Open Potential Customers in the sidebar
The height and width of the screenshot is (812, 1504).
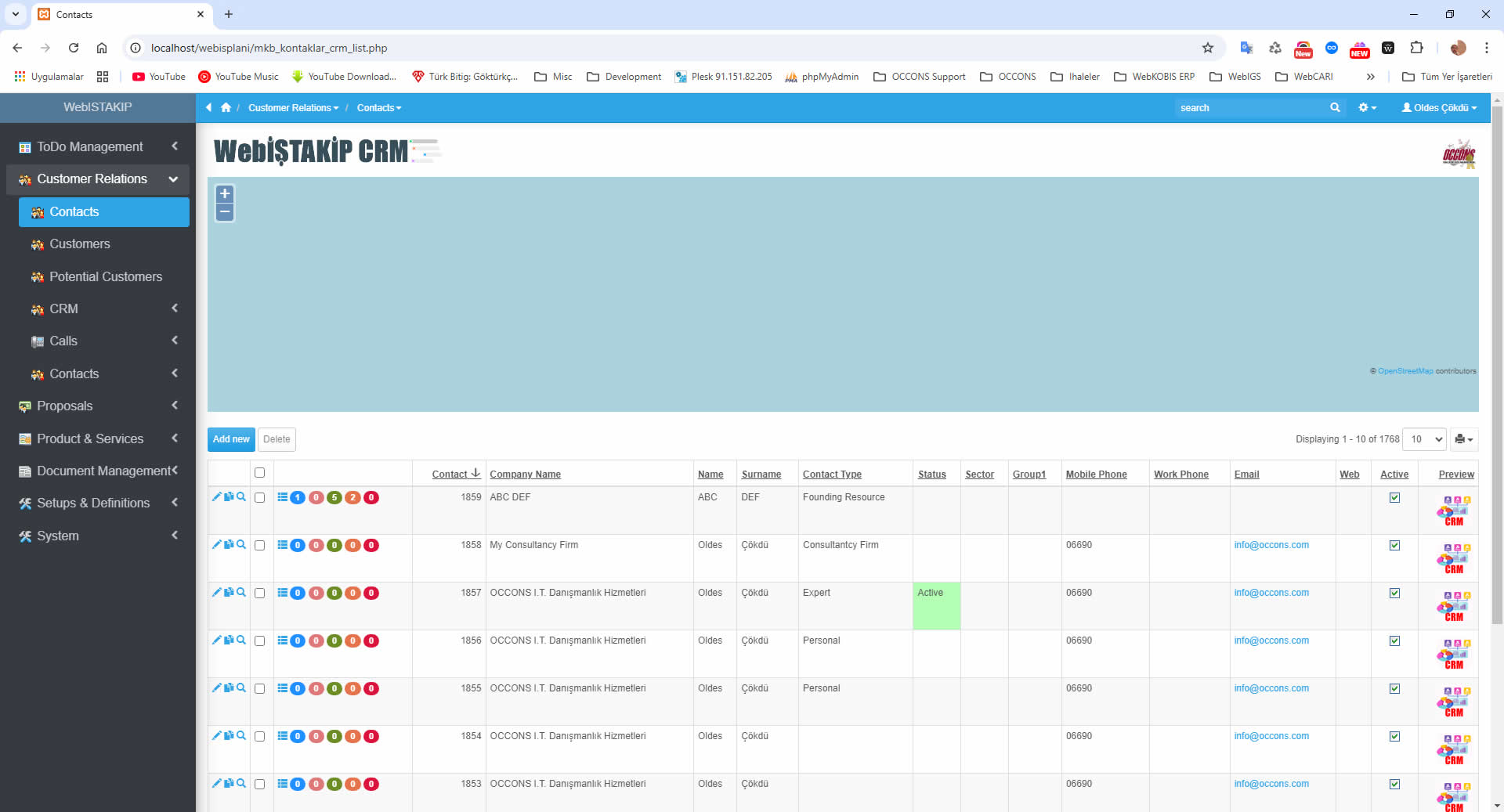104,276
